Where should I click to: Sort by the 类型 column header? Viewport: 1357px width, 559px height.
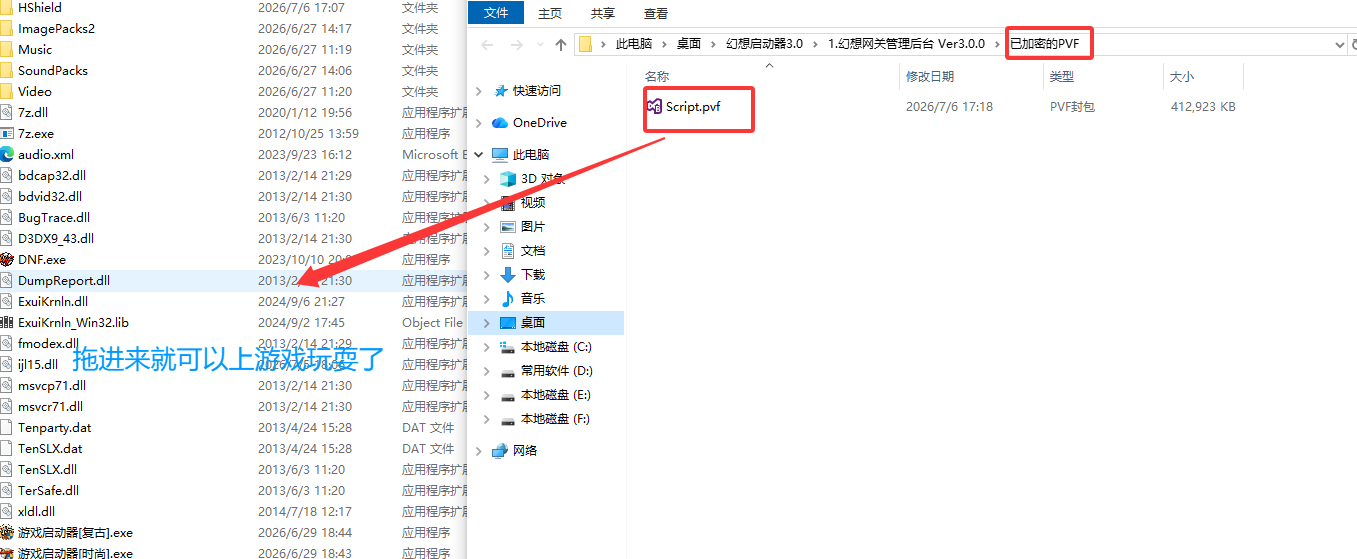point(1062,76)
